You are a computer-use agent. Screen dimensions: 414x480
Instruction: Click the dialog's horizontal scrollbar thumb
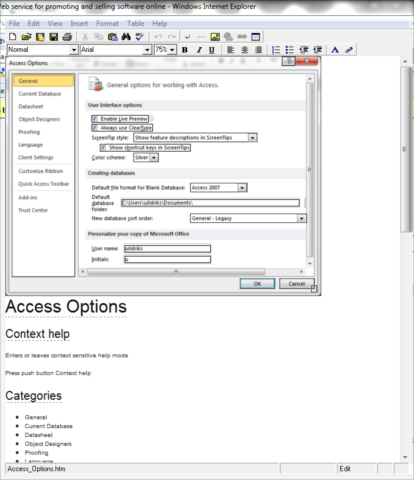point(176,272)
